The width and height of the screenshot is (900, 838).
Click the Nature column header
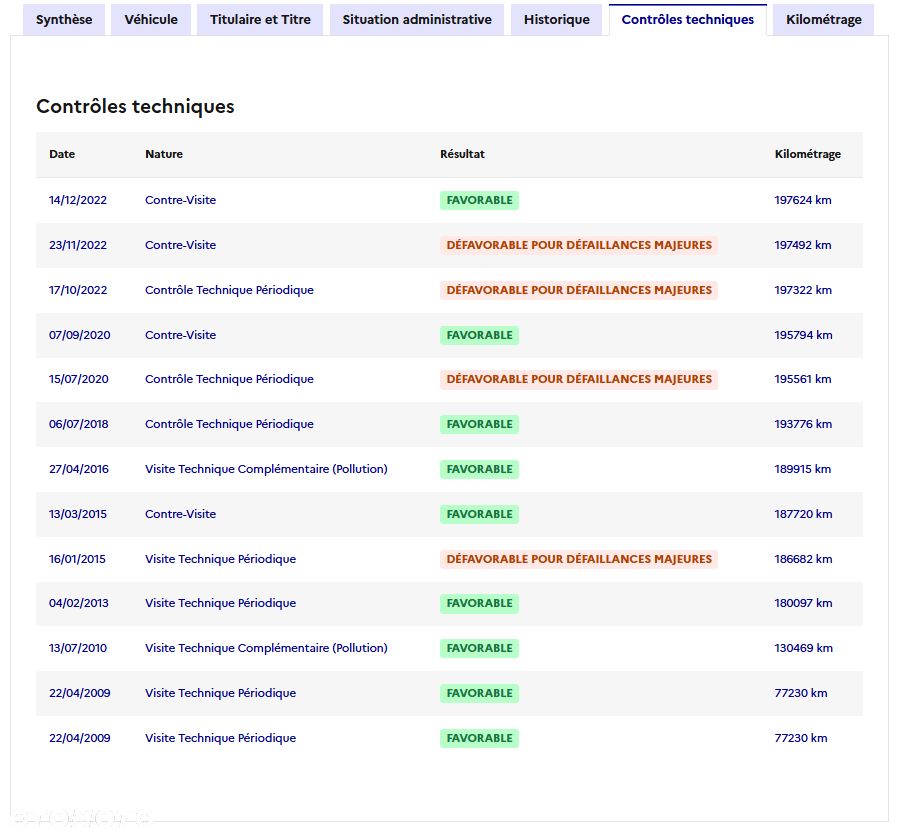coord(164,154)
